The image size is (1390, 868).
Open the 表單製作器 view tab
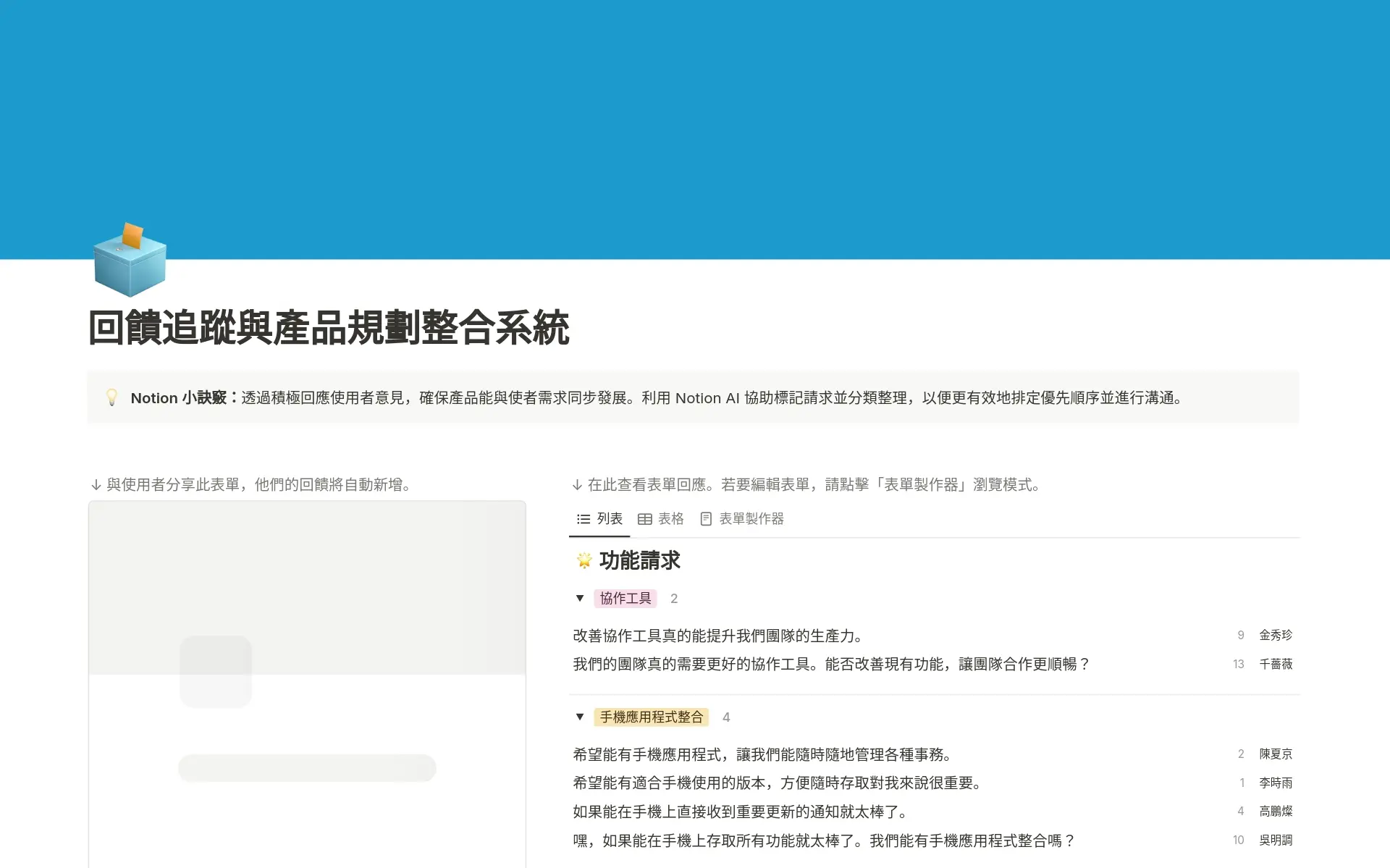(x=751, y=518)
